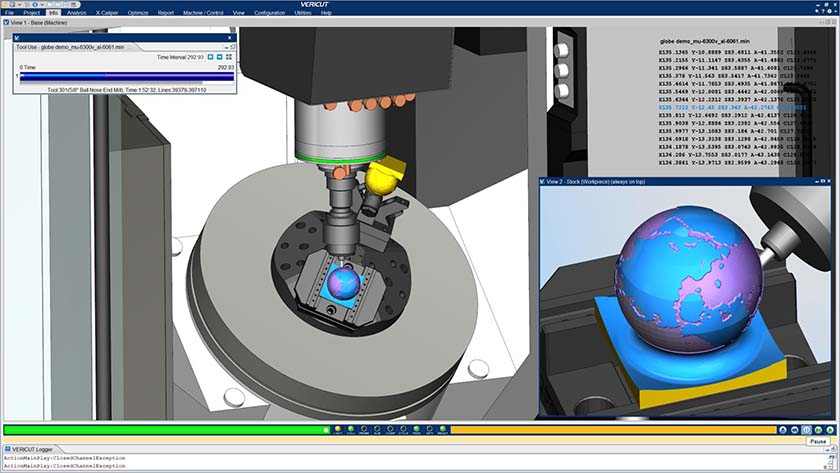840x473 pixels.
Task: Expand the Configuration menu
Action: click(269, 13)
